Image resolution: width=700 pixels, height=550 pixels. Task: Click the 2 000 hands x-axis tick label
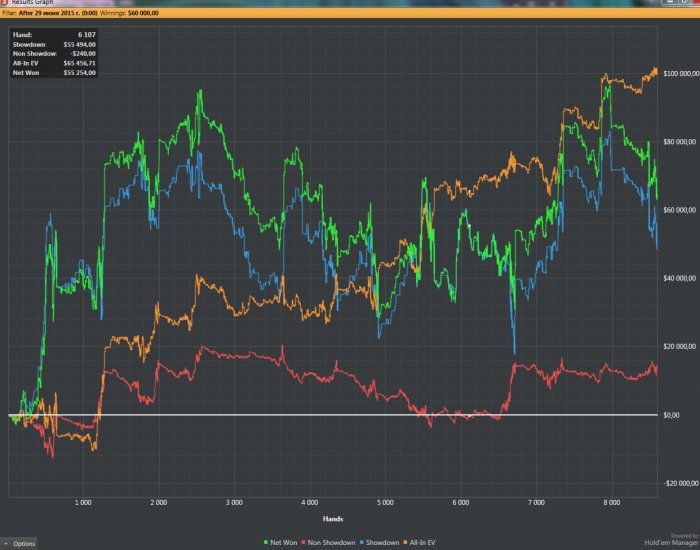158,502
